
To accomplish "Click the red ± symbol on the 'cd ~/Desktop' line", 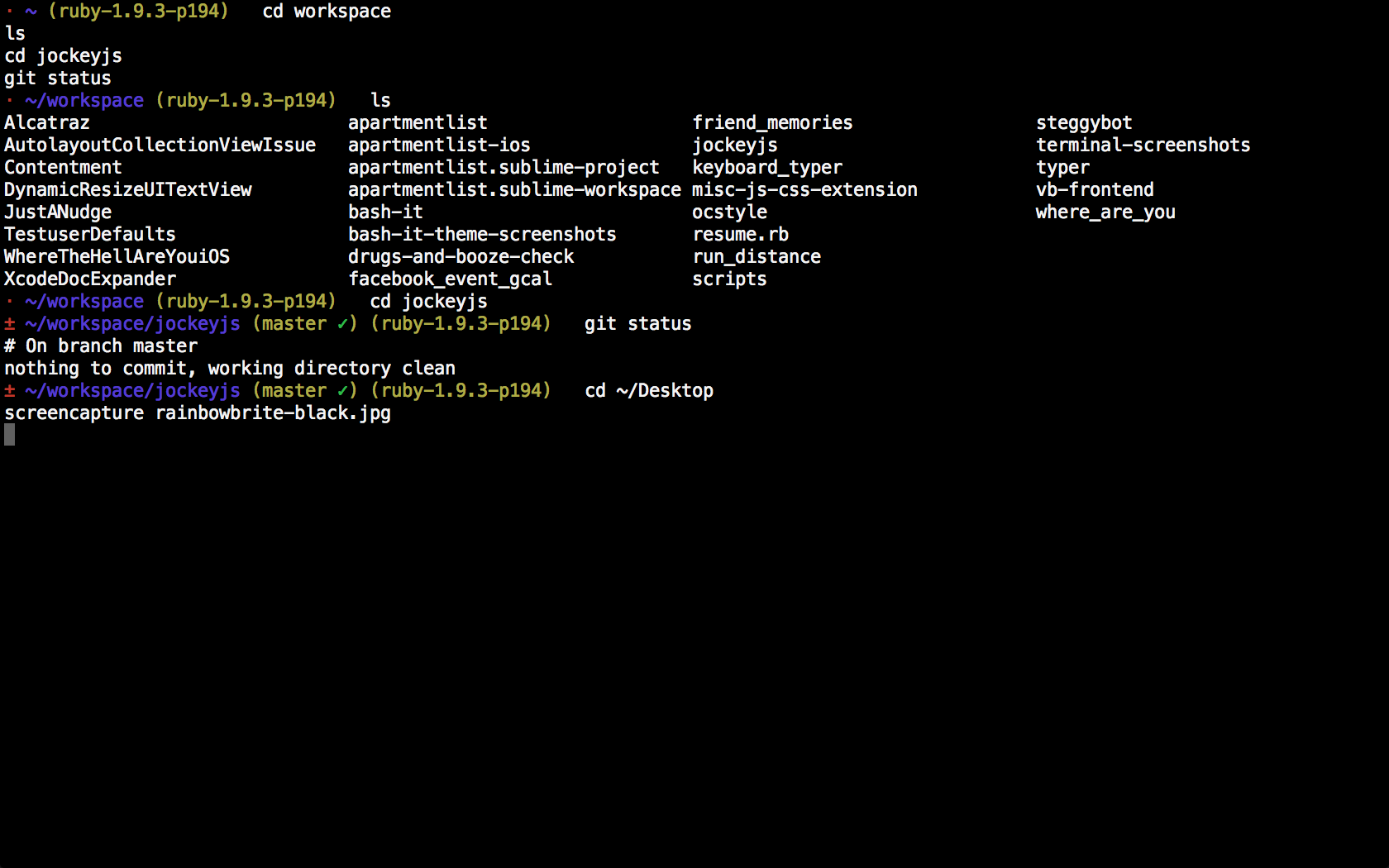I will coord(10,391).
